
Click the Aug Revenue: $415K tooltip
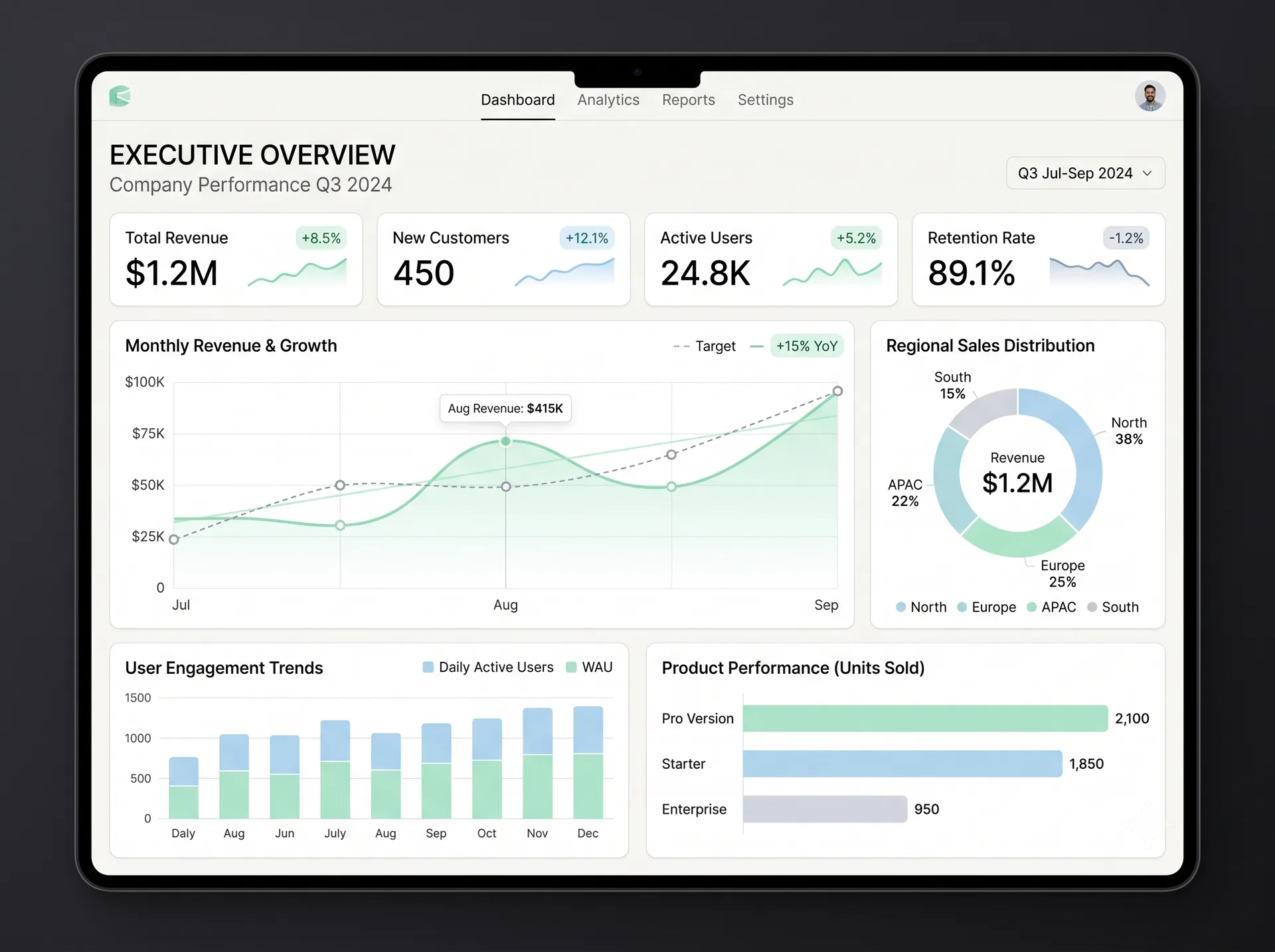click(x=505, y=408)
